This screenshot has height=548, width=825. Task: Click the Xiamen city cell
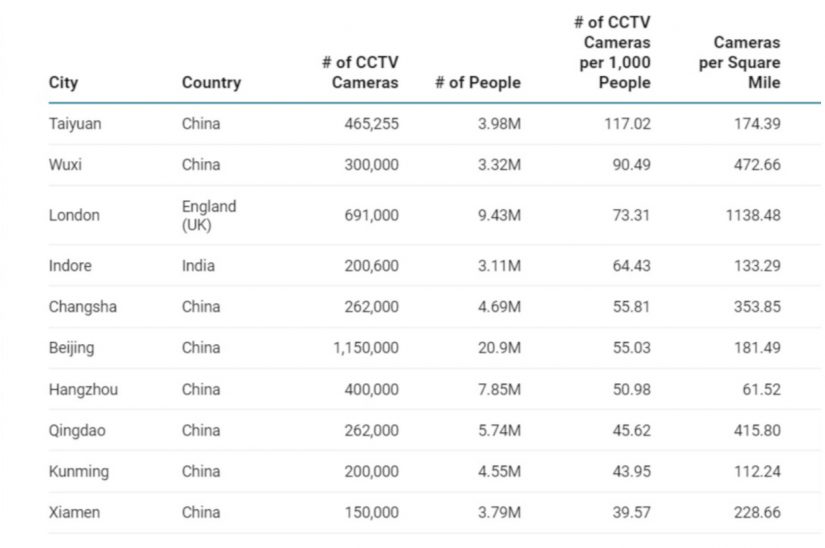(x=74, y=512)
